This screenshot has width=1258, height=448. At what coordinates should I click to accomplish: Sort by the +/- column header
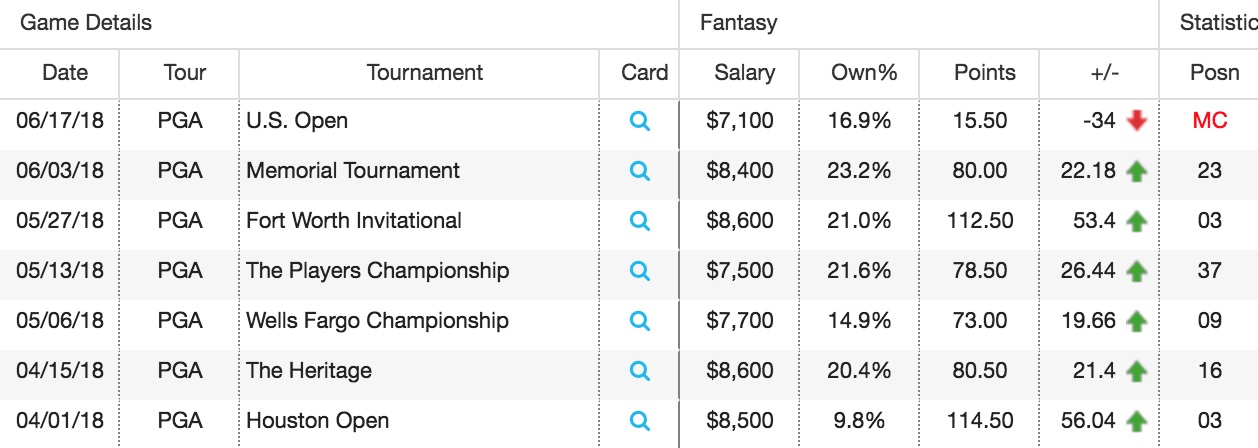point(1105,73)
